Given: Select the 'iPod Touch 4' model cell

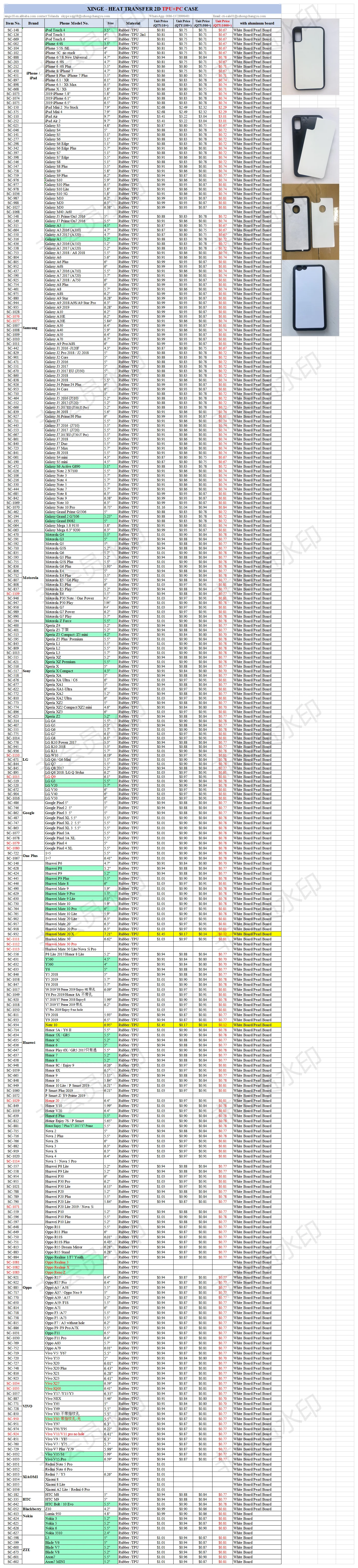Looking at the screenshot, I should 74,30.
